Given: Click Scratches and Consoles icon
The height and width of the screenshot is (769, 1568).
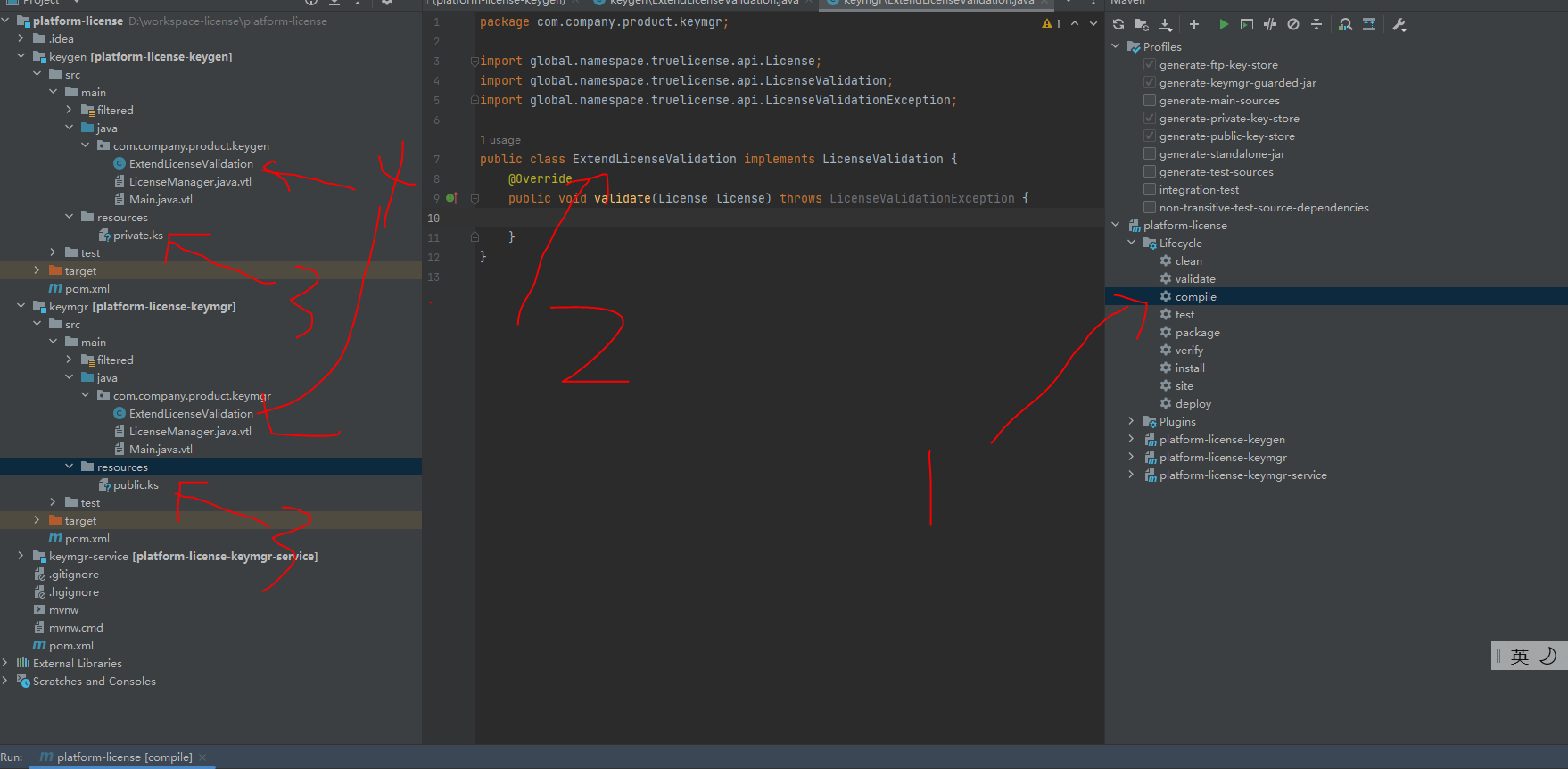Looking at the screenshot, I should coord(23,681).
